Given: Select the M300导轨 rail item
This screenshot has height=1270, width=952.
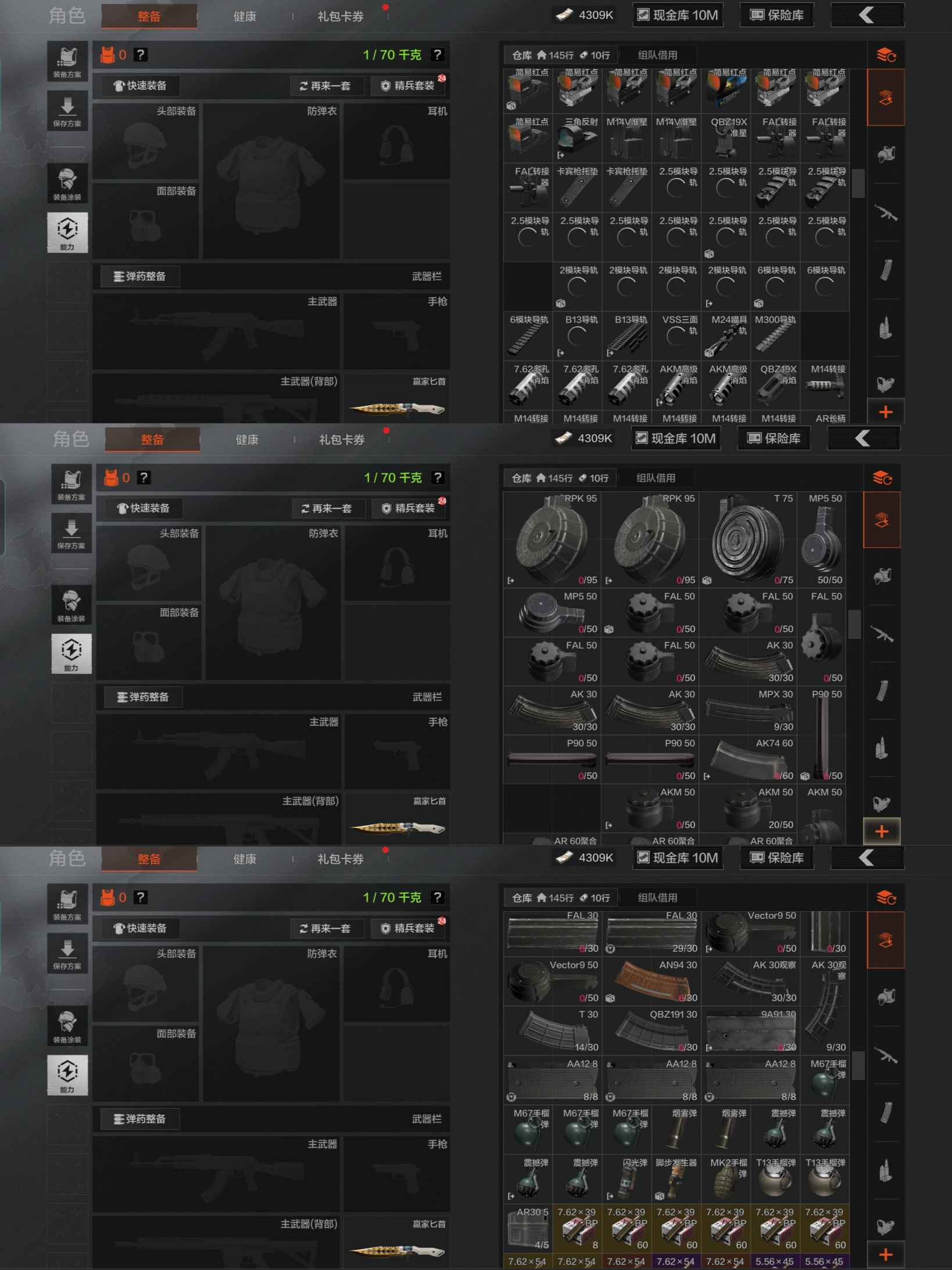Looking at the screenshot, I should [775, 336].
